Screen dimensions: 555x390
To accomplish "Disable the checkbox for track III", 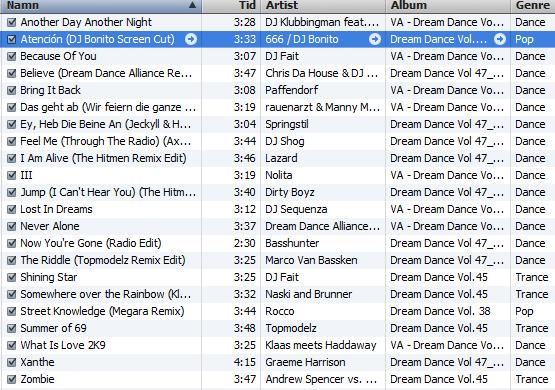I will pos(12,175).
